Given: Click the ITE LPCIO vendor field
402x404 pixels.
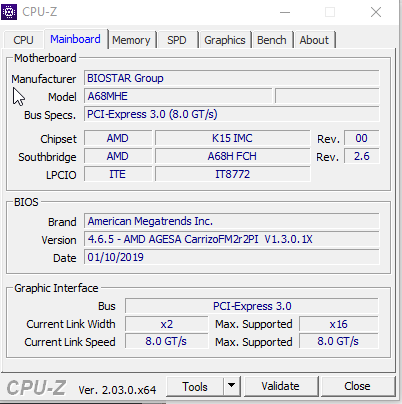Looking at the screenshot, I should (118, 174).
